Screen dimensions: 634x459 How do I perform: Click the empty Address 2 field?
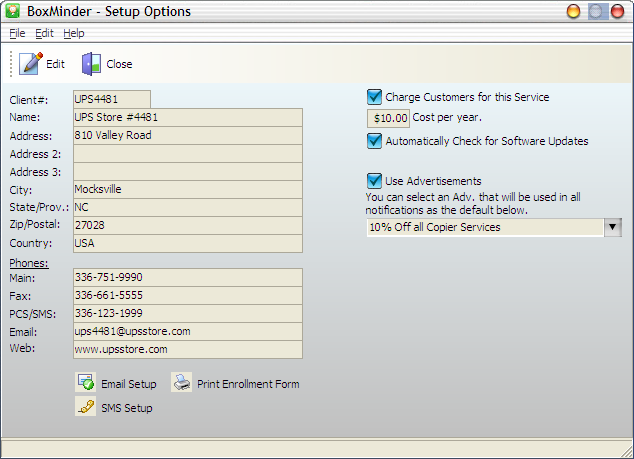pyautogui.click(x=188, y=154)
